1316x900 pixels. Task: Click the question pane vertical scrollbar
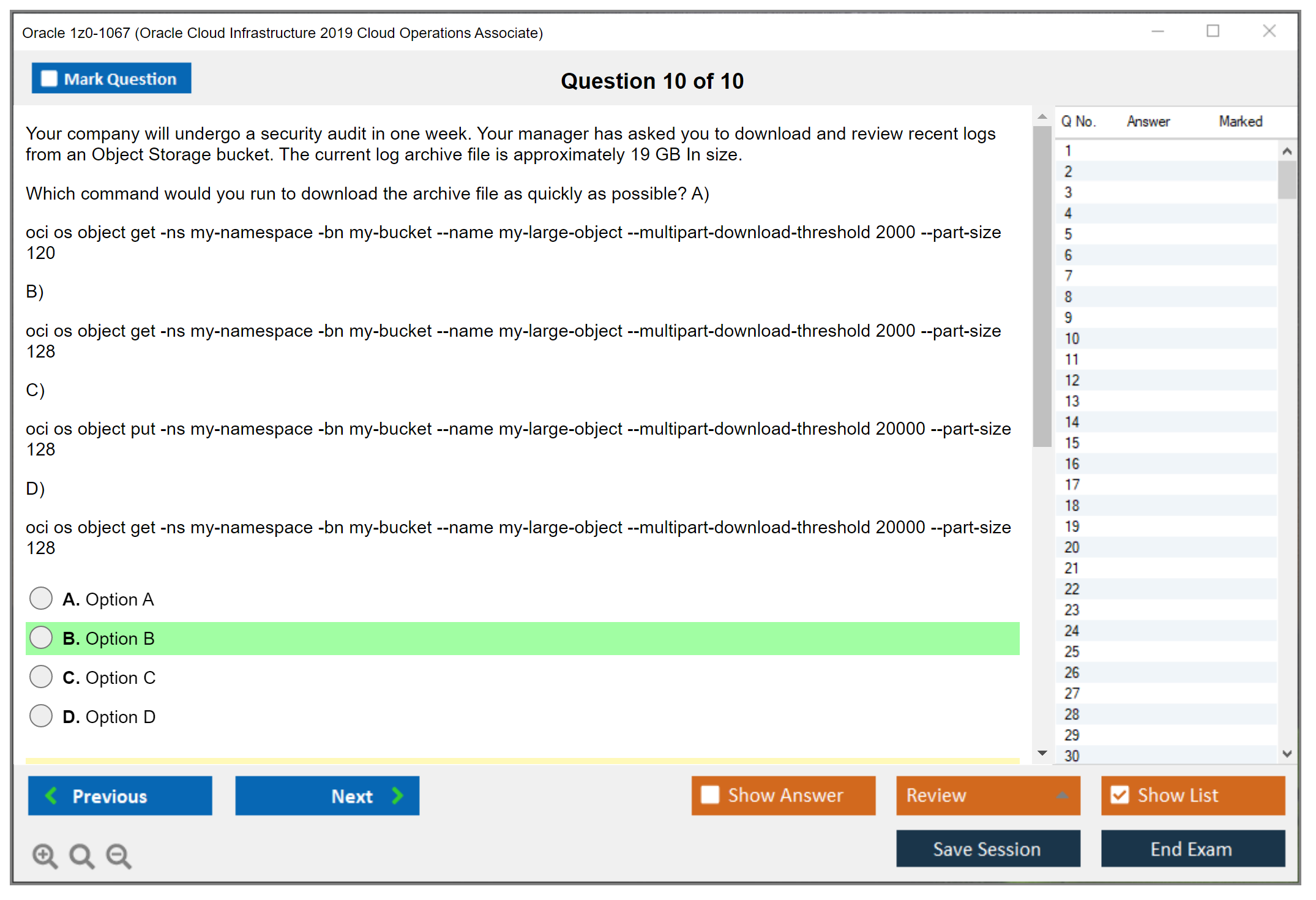[x=1042, y=288]
